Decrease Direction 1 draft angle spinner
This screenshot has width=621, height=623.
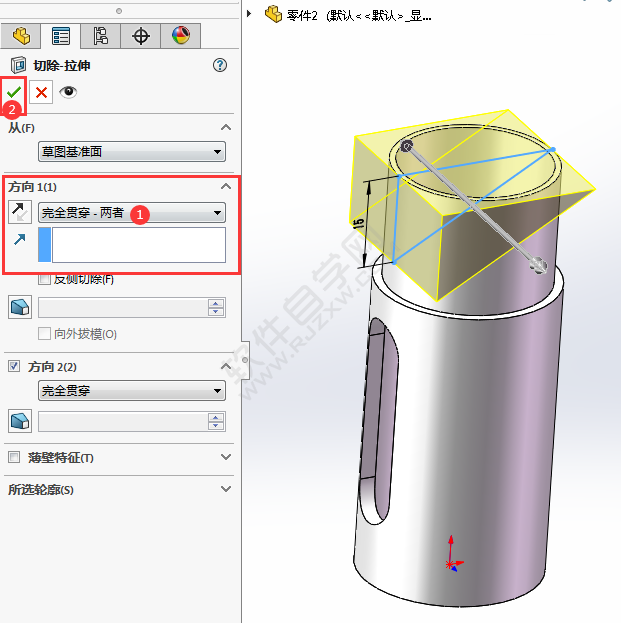tap(216, 312)
